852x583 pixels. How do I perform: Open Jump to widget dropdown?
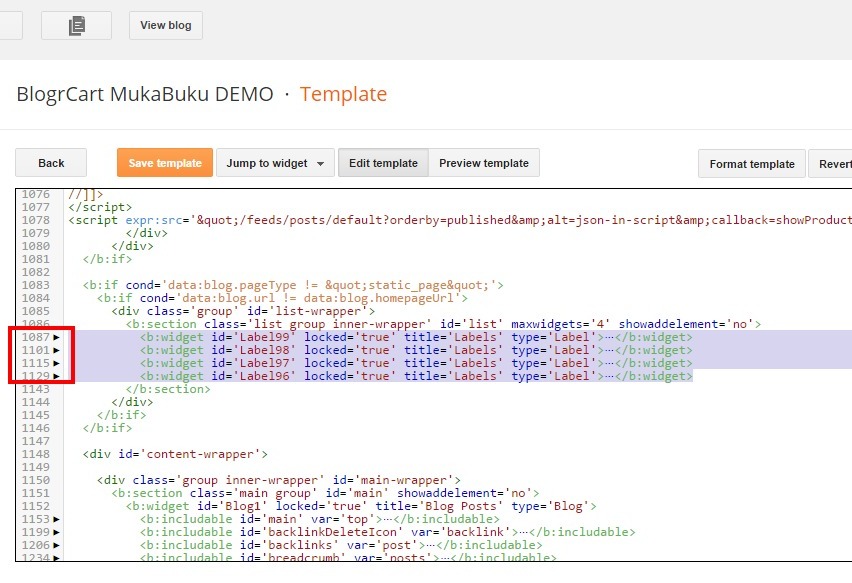point(275,163)
